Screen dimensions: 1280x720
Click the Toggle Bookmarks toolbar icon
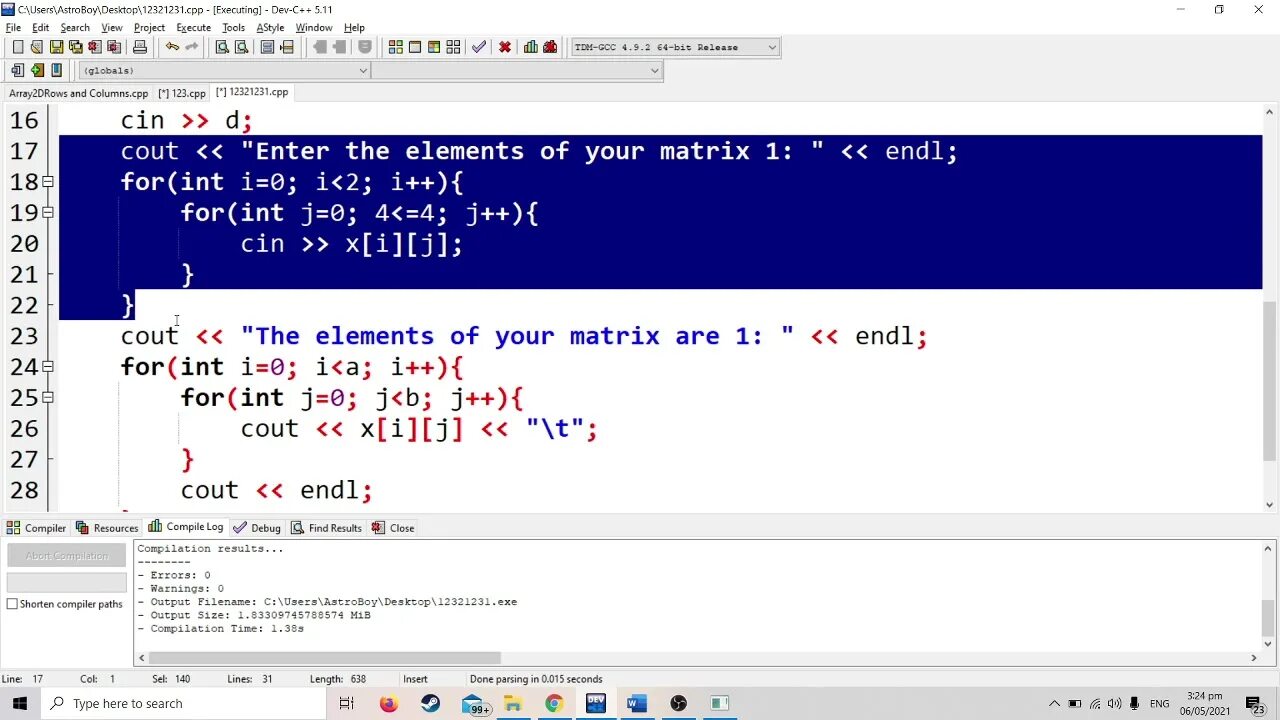pyautogui.click(x=37, y=70)
